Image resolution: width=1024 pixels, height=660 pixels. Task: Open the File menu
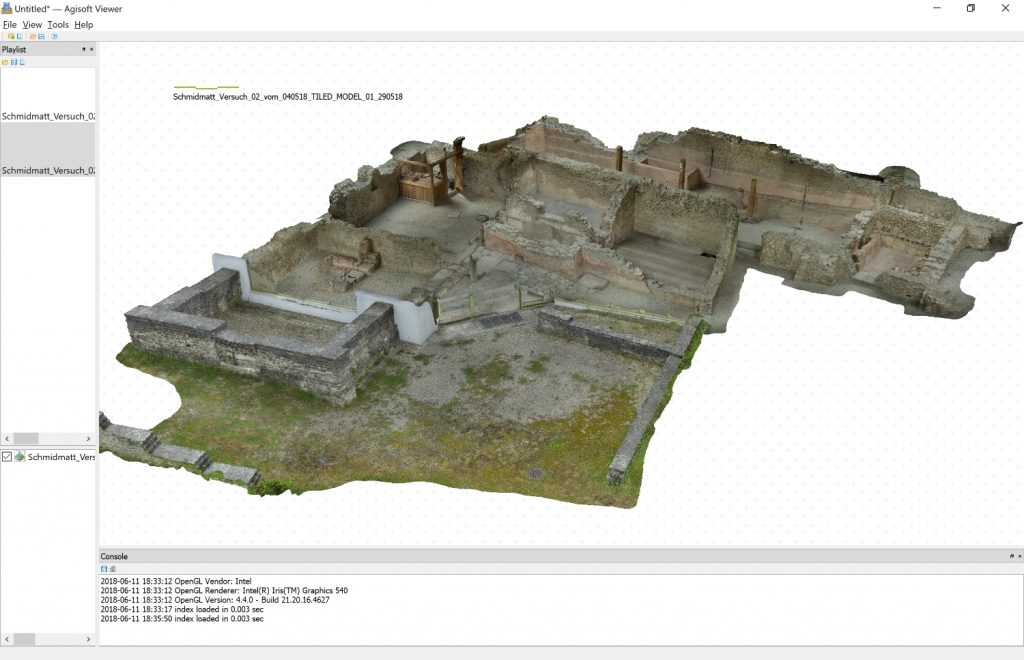tap(10, 24)
